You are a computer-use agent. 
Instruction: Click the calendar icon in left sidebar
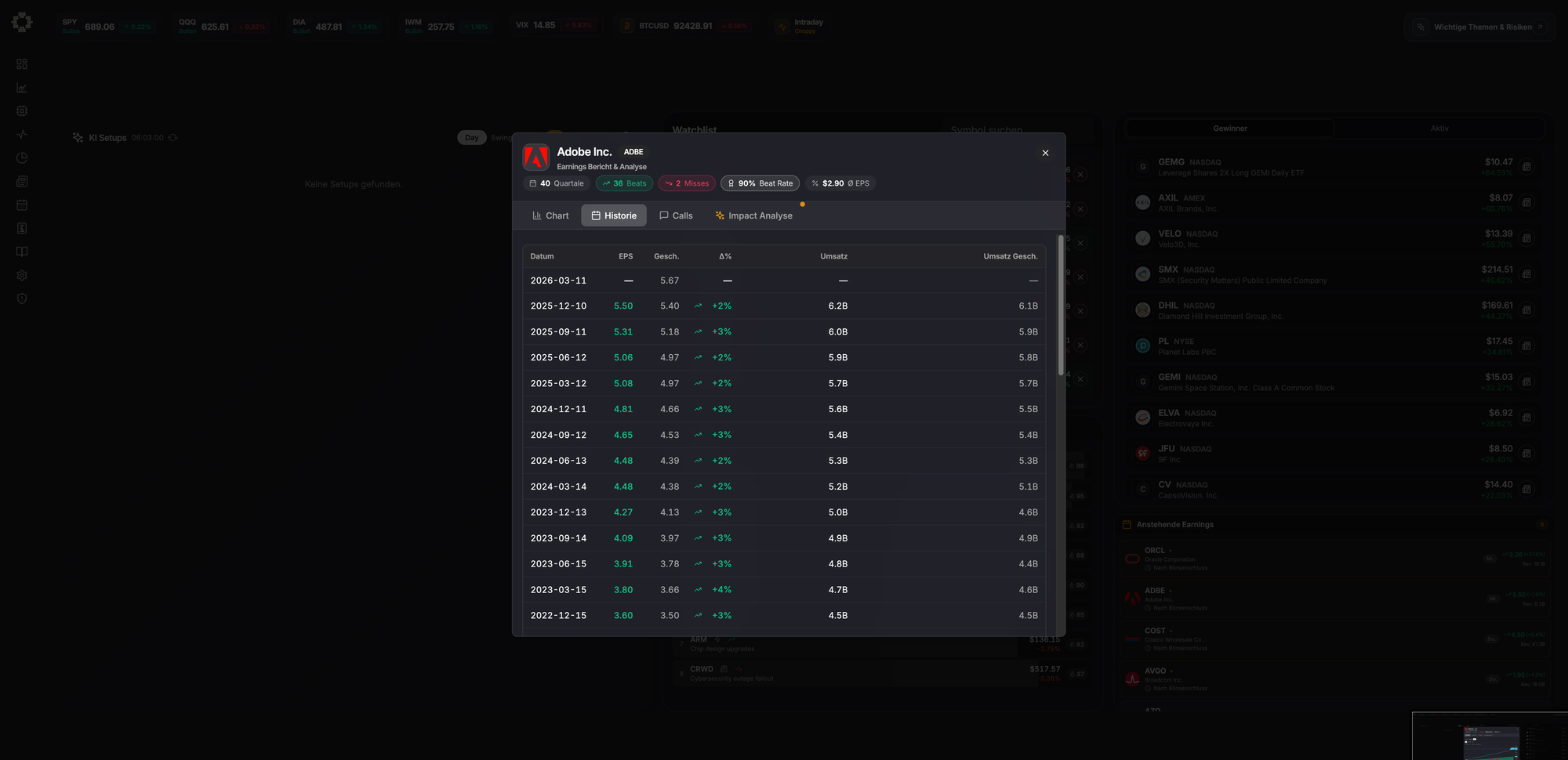22,205
